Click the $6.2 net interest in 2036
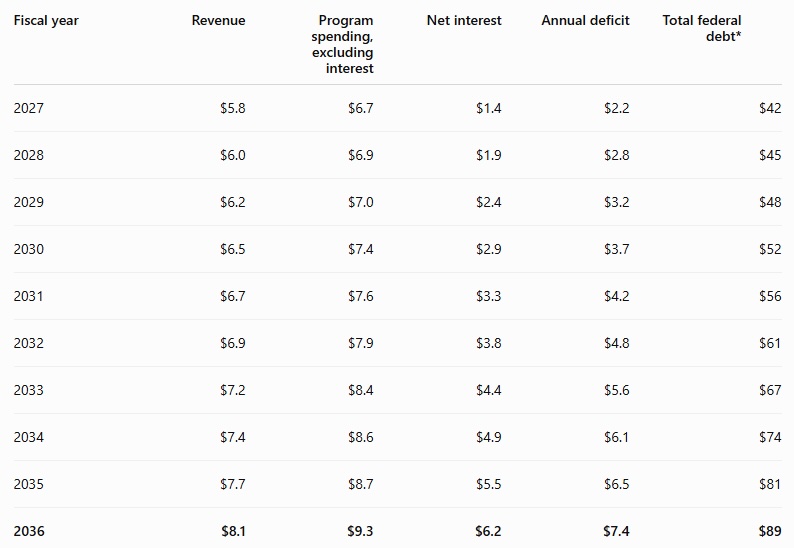 (488, 531)
